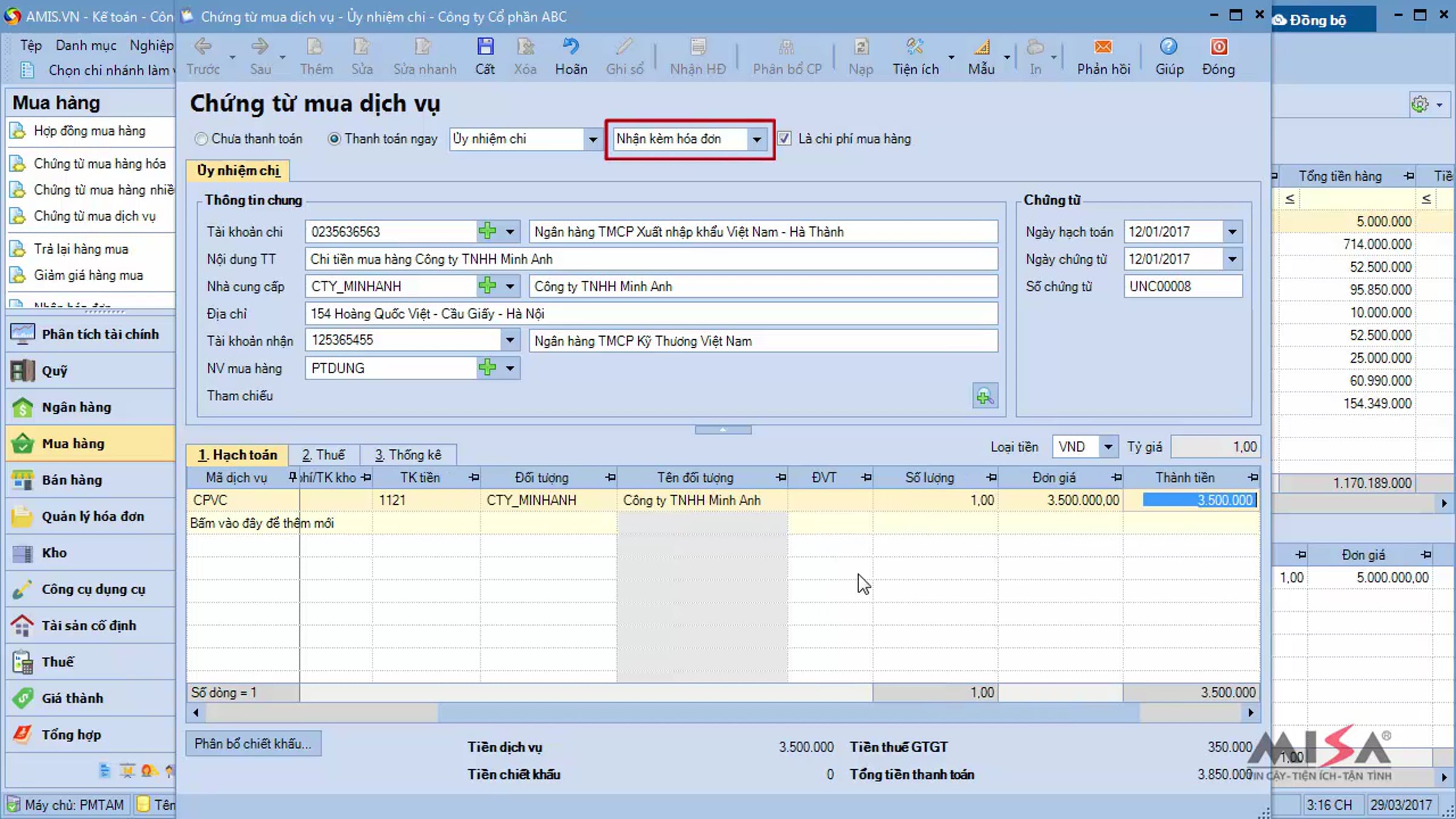Click the In (print) toolbar icon
This screenshot has width=1456, height=819.
(1035, 47)
